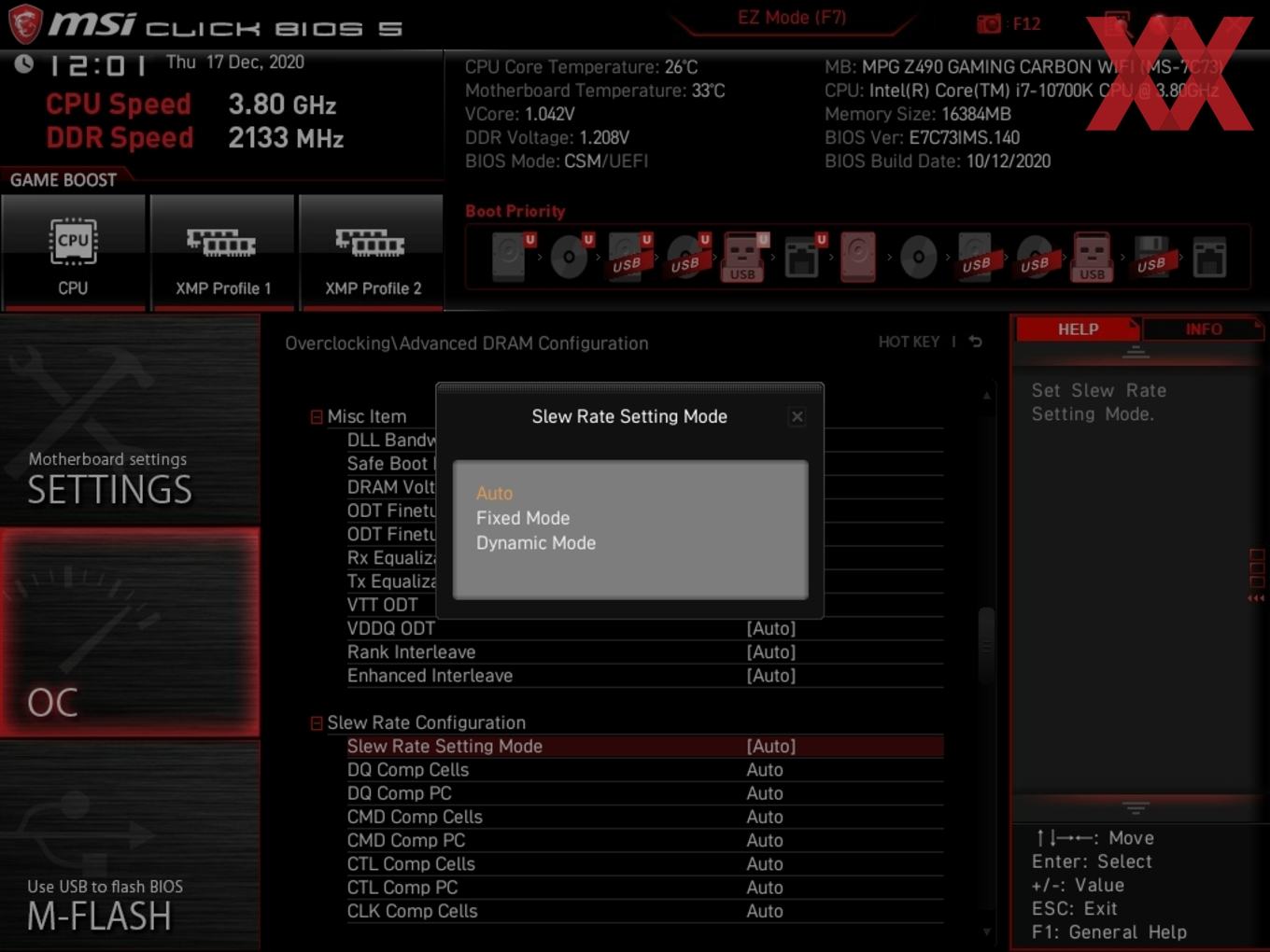Select the red highlighted hard disk boot device
Screen dimensions: 1270x952
[x=858, y=257]
